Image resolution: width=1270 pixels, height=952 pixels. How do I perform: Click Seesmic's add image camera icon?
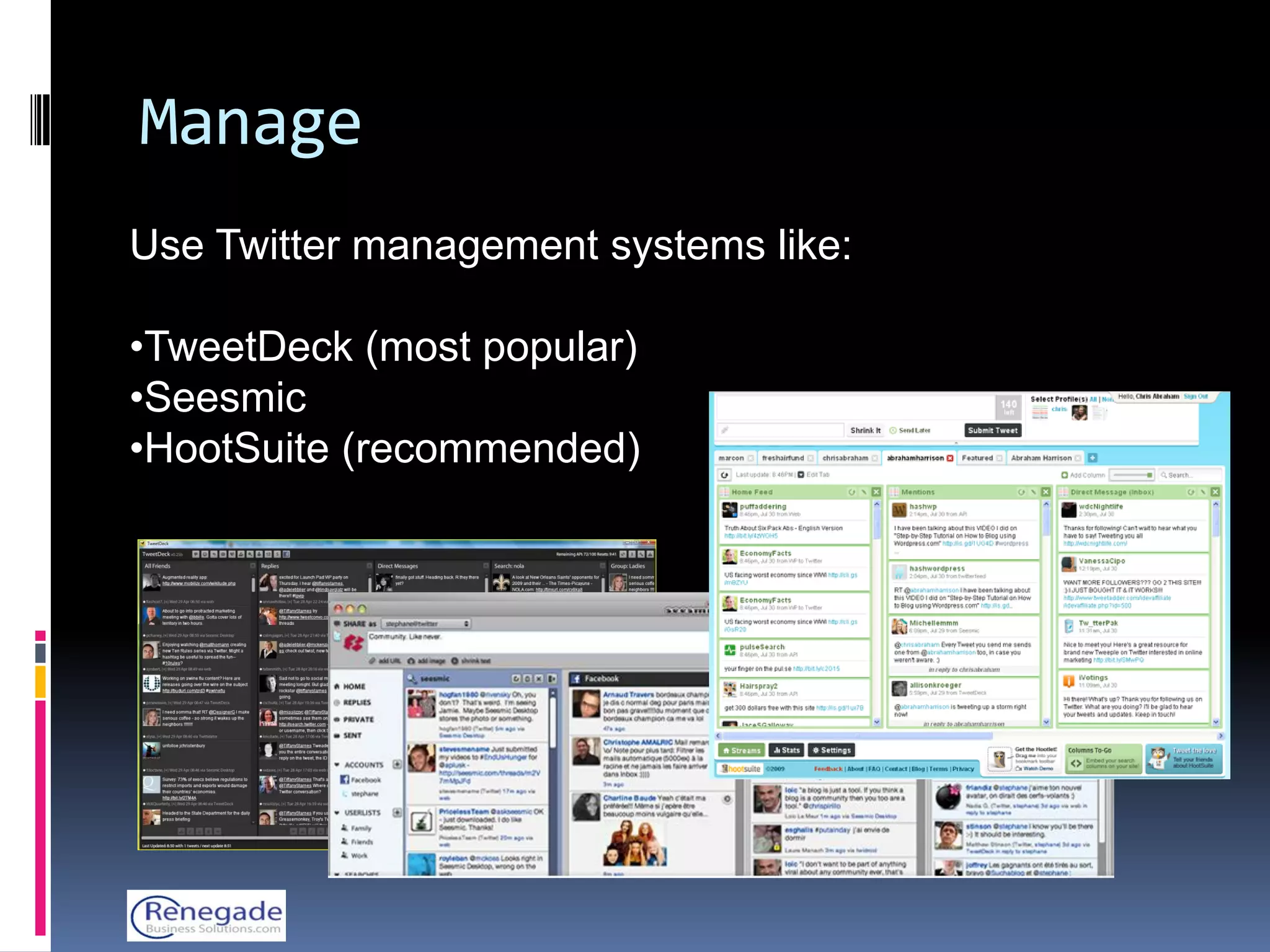[411, 661]
